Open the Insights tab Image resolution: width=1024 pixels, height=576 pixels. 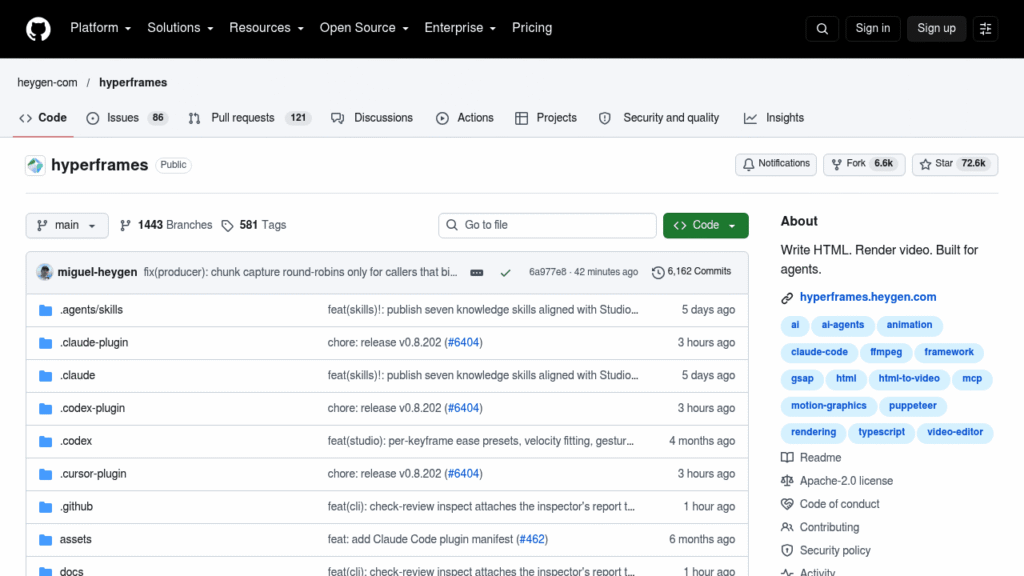click(x=774, y=118)
